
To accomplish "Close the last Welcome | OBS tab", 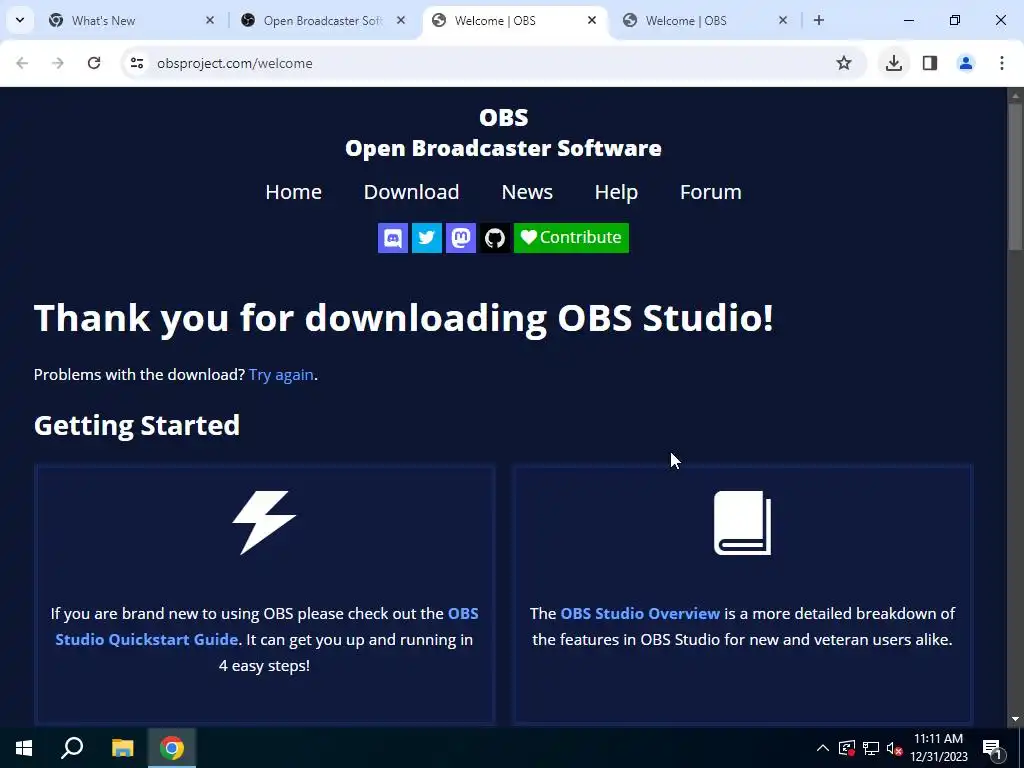I will (x=783, y=21).
